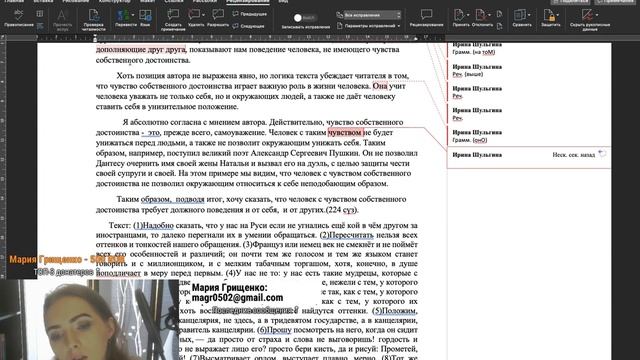Viewport: 640px width, 360px height.
Task: Select the comment Реч. (выше)
Action: pyautogui.click(x=468, y=74)
